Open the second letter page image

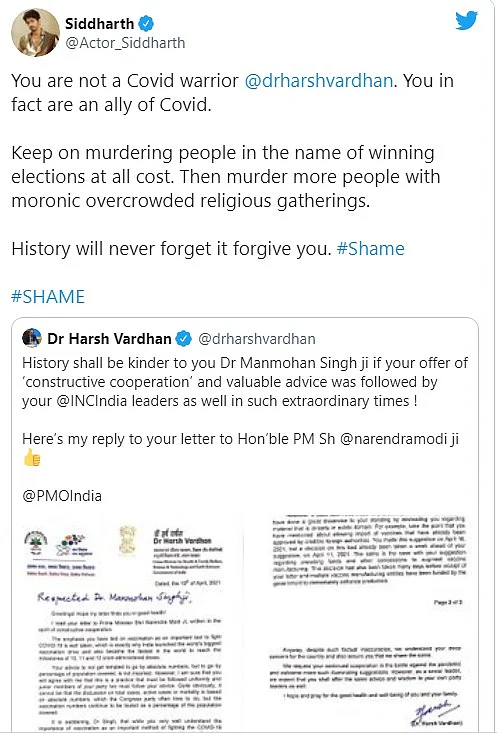[x=367, y=624]
